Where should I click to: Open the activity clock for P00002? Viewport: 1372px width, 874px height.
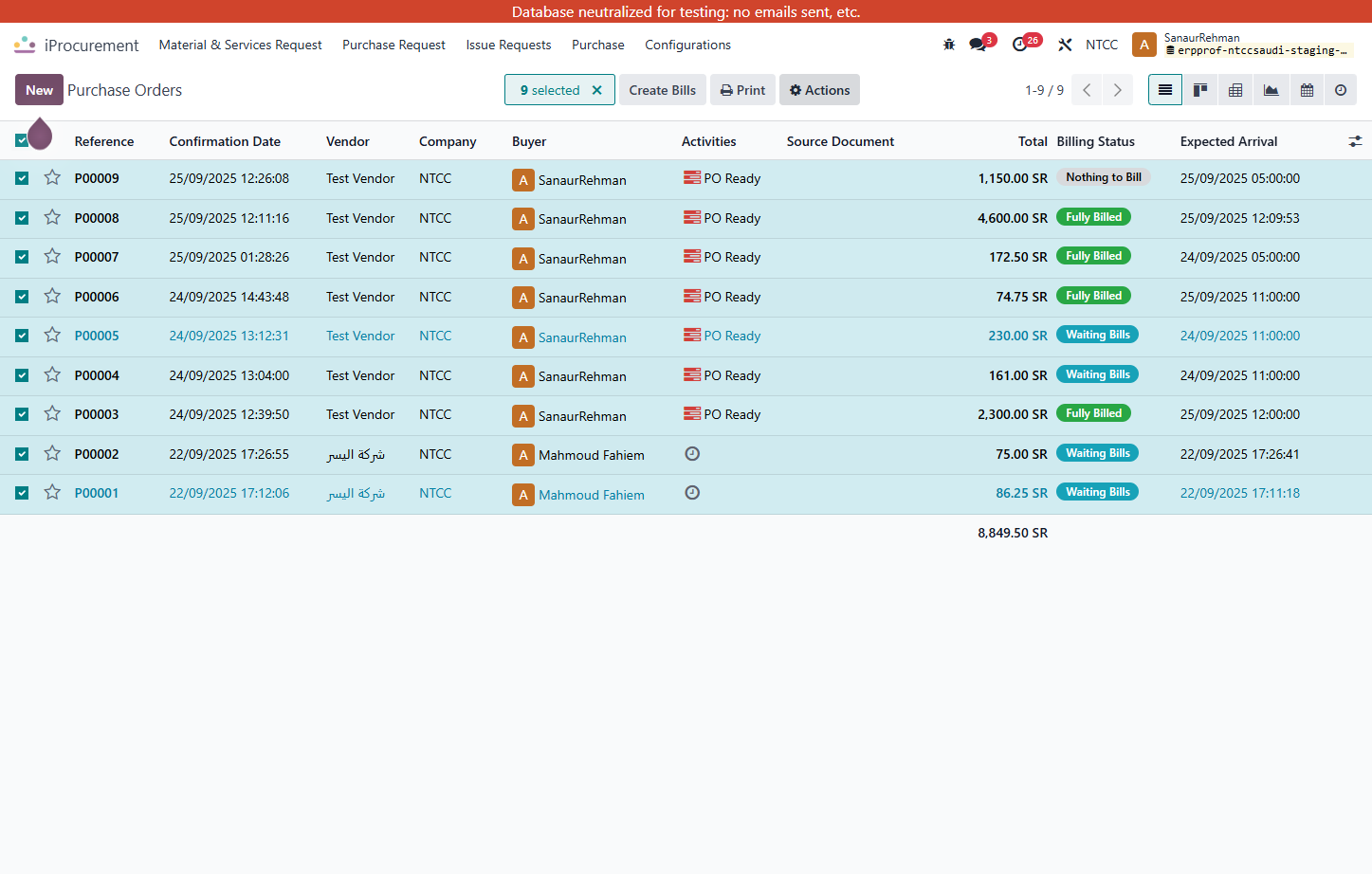pos(692,454)
